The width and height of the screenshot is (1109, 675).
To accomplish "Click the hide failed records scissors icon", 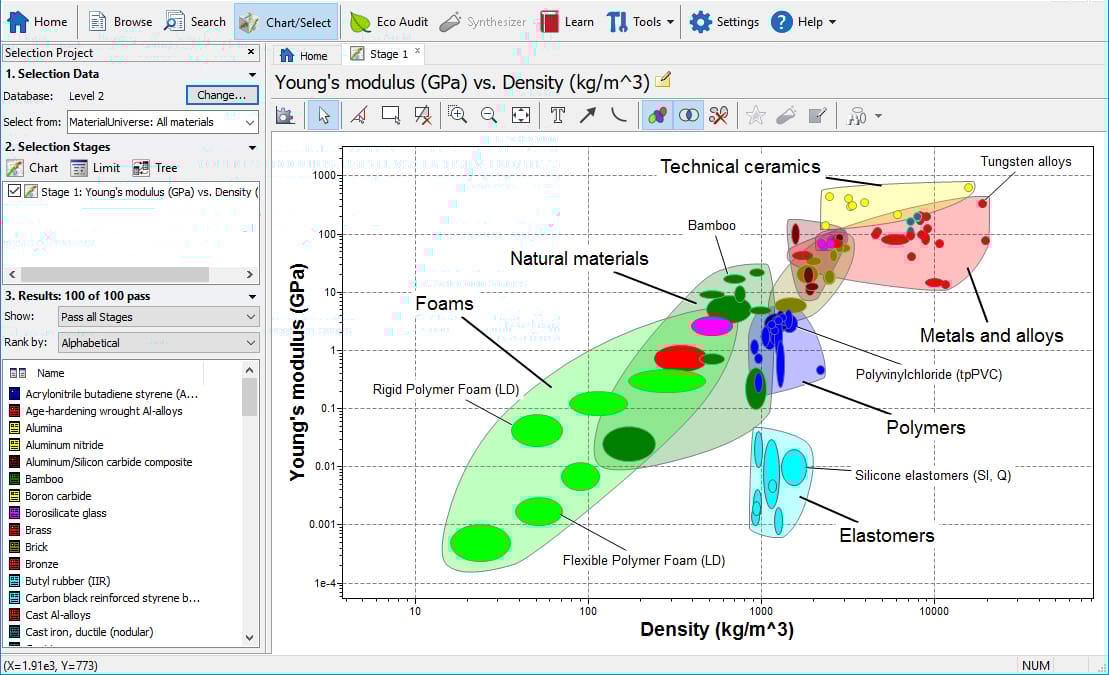I will 719,115.
